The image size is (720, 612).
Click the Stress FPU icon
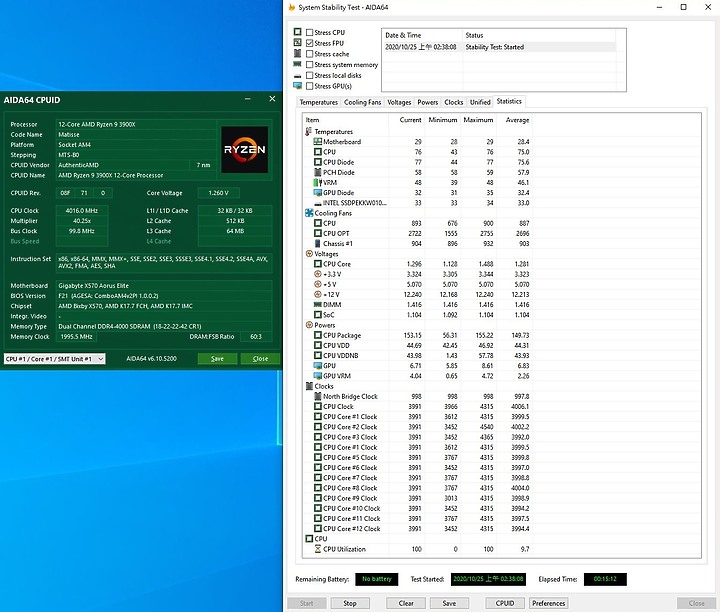(x=298, y=42)
